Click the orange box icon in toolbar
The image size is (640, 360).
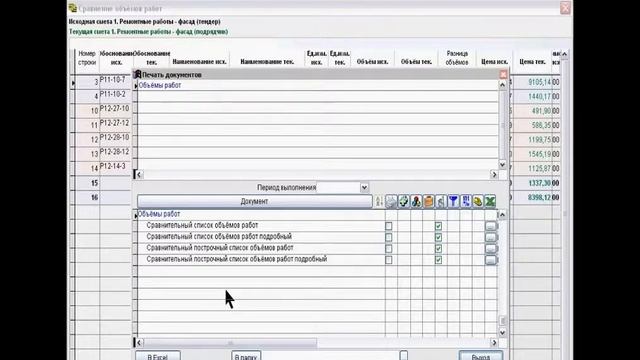pos(428,201)
